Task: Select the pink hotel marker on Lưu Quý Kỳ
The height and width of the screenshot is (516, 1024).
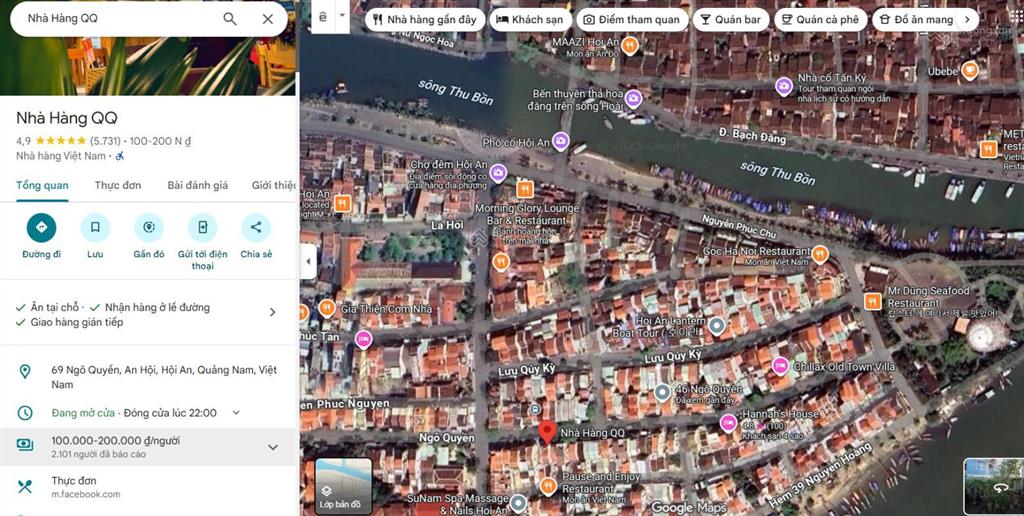Action: click(363, 339)
